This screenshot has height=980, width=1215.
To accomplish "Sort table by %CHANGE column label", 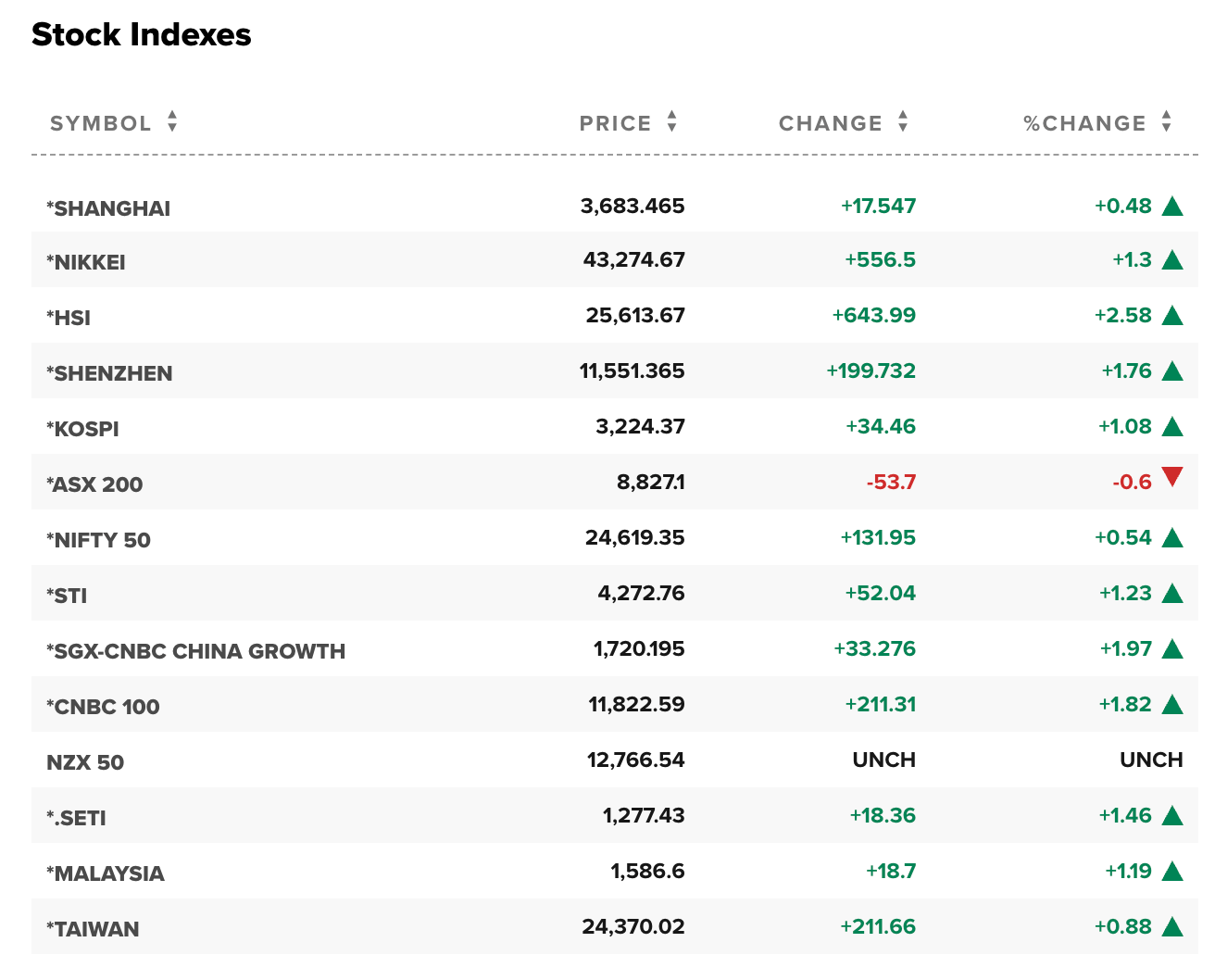I will (1084, 123).
